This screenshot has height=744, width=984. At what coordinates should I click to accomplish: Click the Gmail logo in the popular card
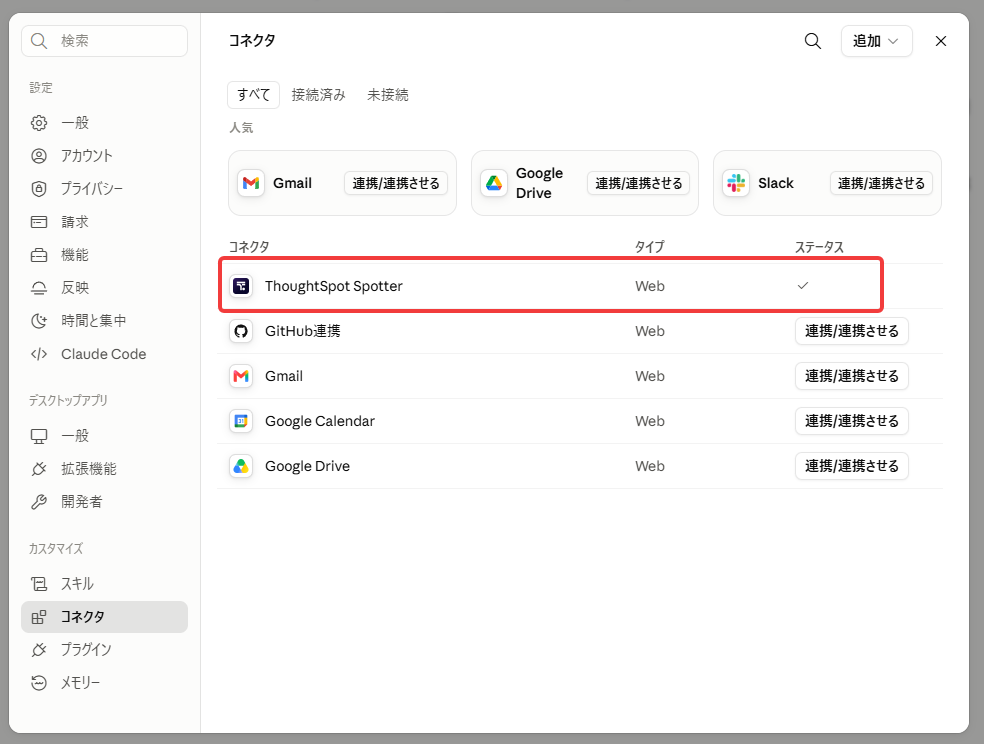tap(251, 183)
